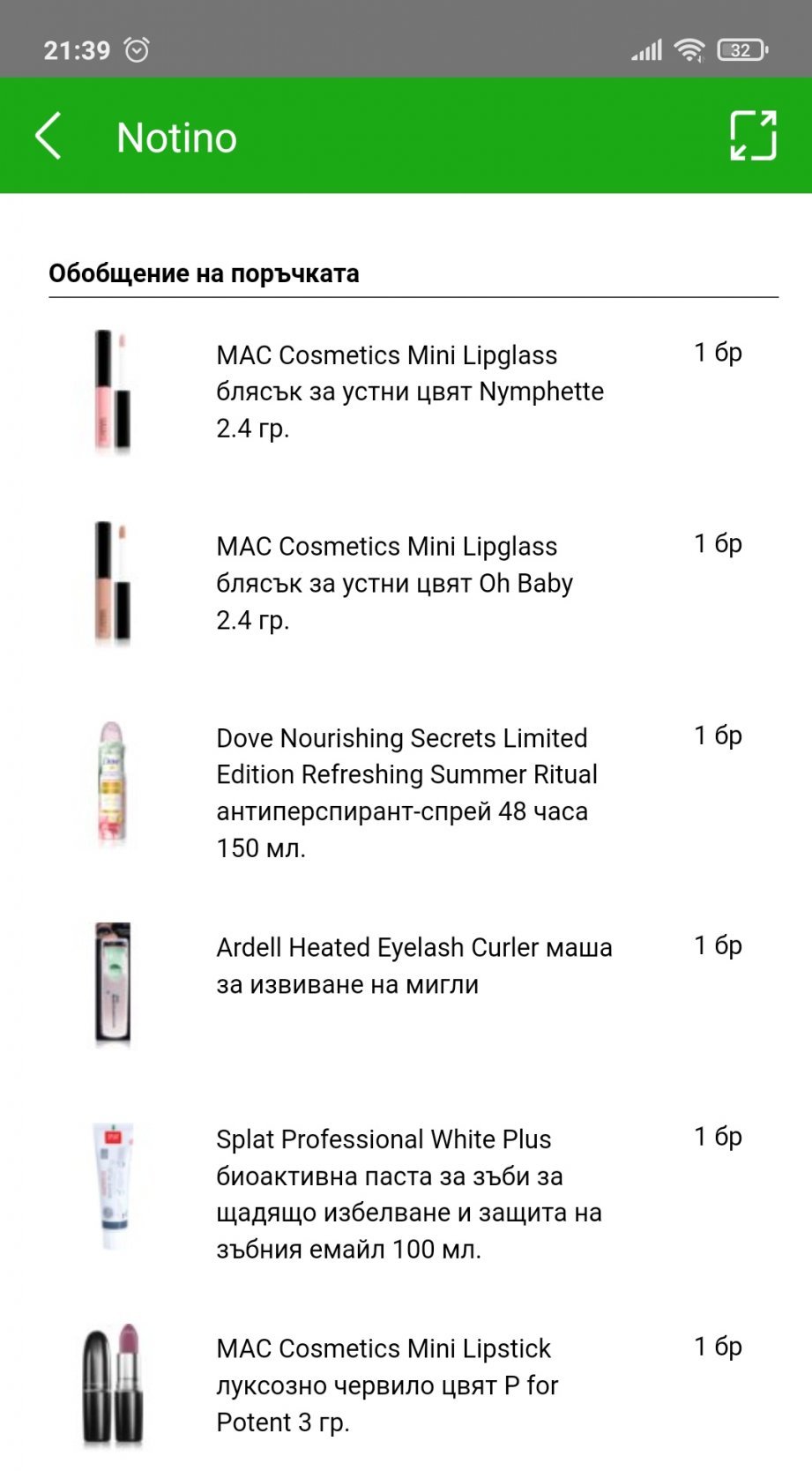Screen dimensions: 812x1471
Task: Open the Nymphette lipglass product image
Action: pos(113,391)
